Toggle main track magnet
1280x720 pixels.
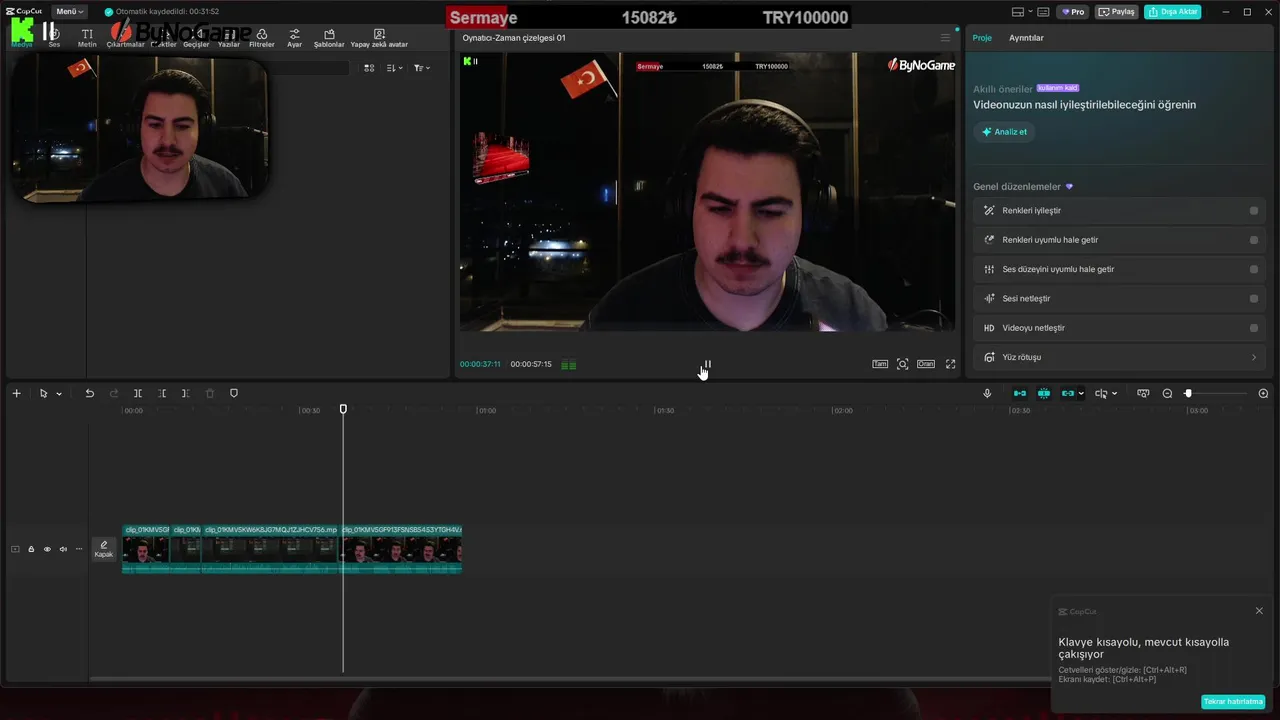pos(1020,393)
